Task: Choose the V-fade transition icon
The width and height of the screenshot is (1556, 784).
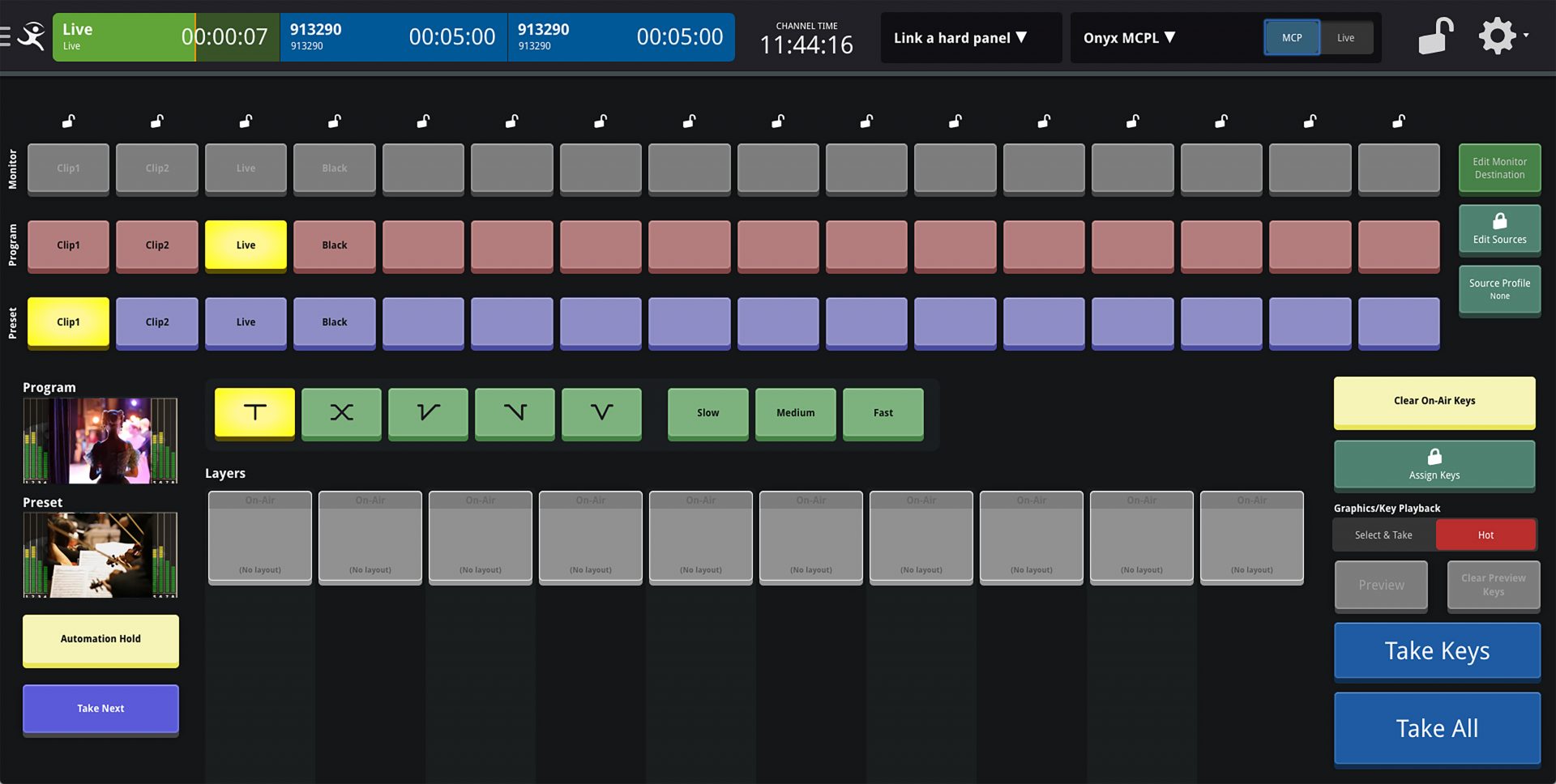Action: coord(601,413)
